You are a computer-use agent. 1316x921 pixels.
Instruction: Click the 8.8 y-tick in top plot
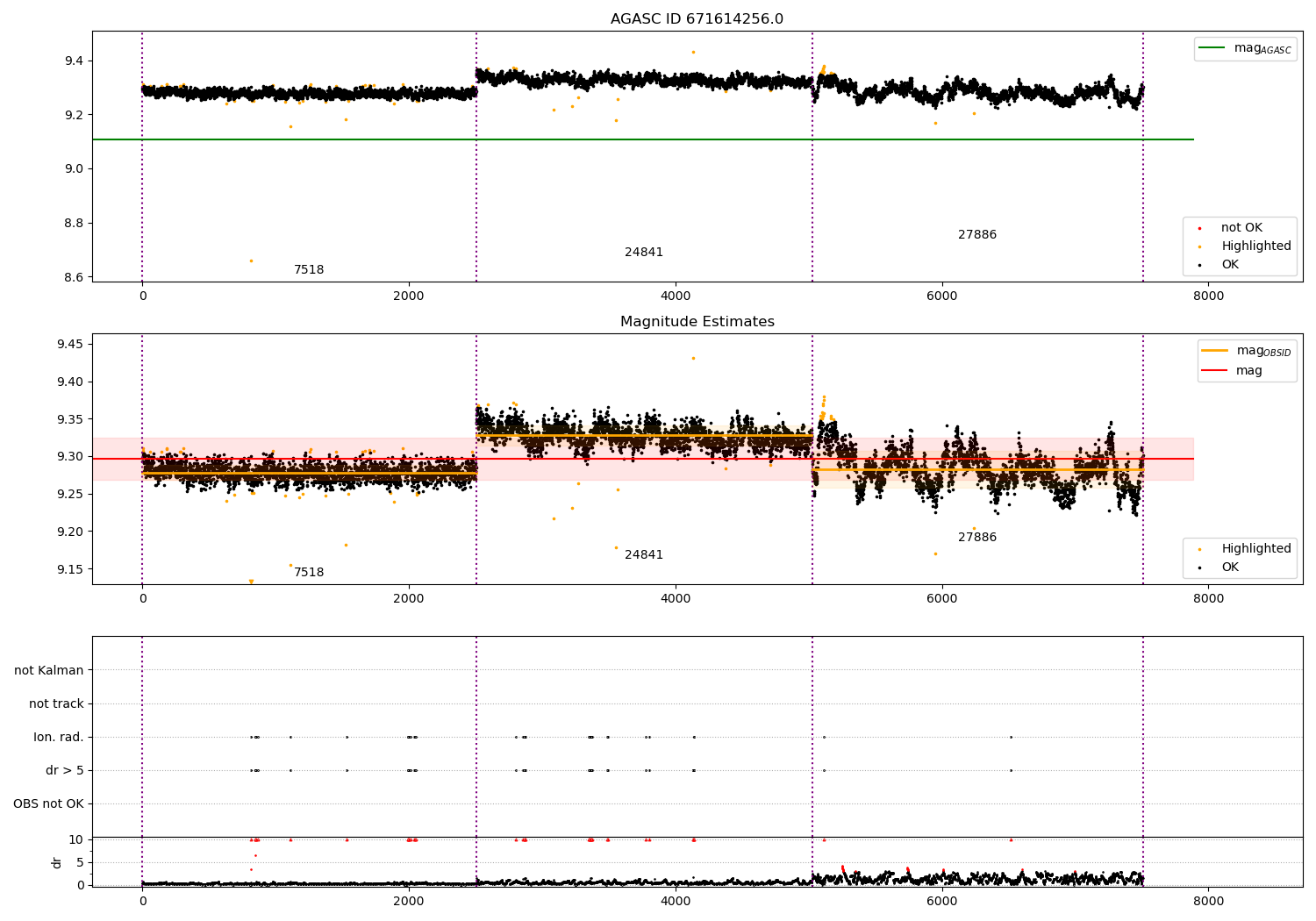[75, 224]
